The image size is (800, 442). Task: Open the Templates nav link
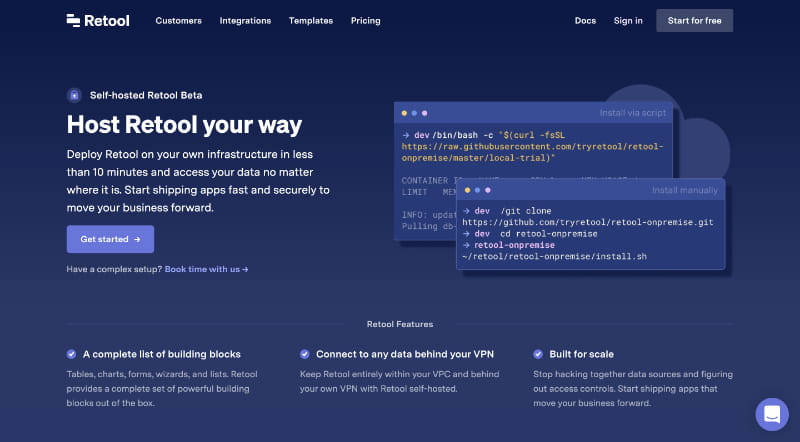[x=311, y=20]
